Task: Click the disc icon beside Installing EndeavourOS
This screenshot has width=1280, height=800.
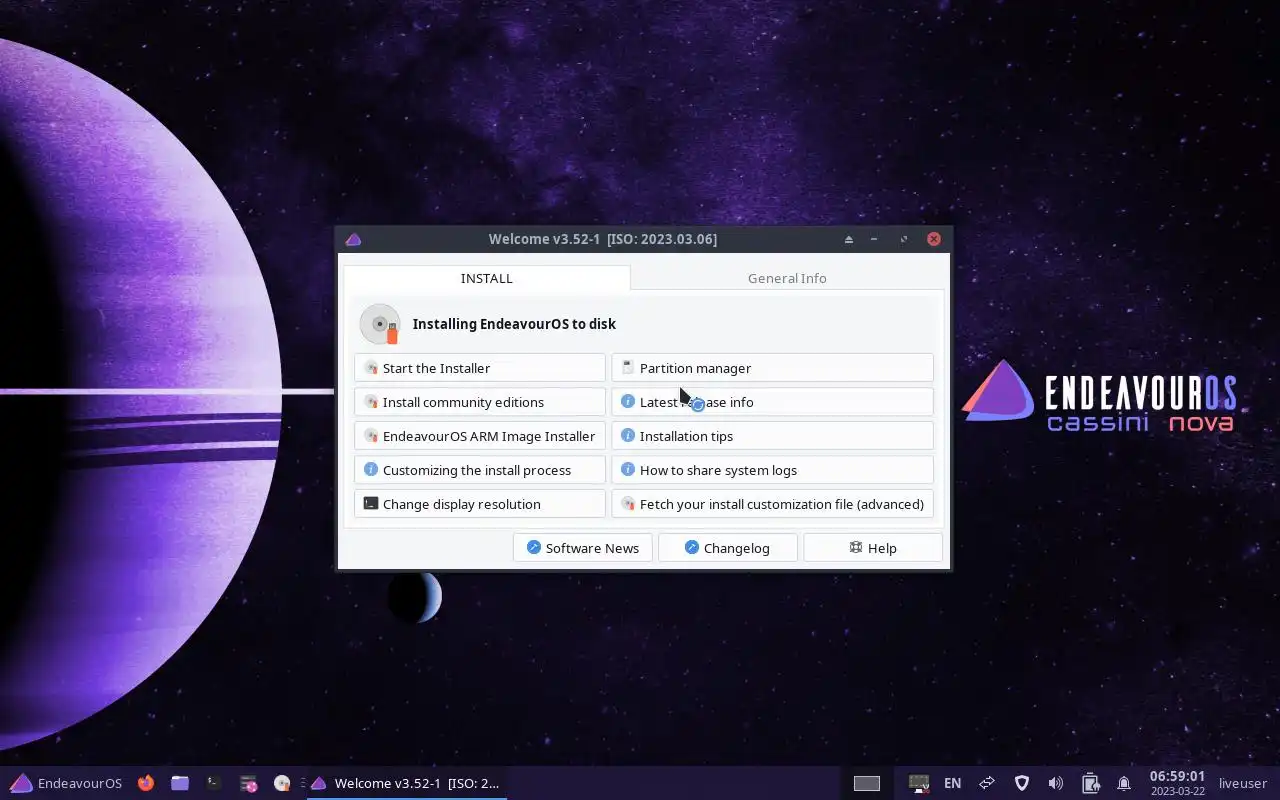Action: pos(380,324)
